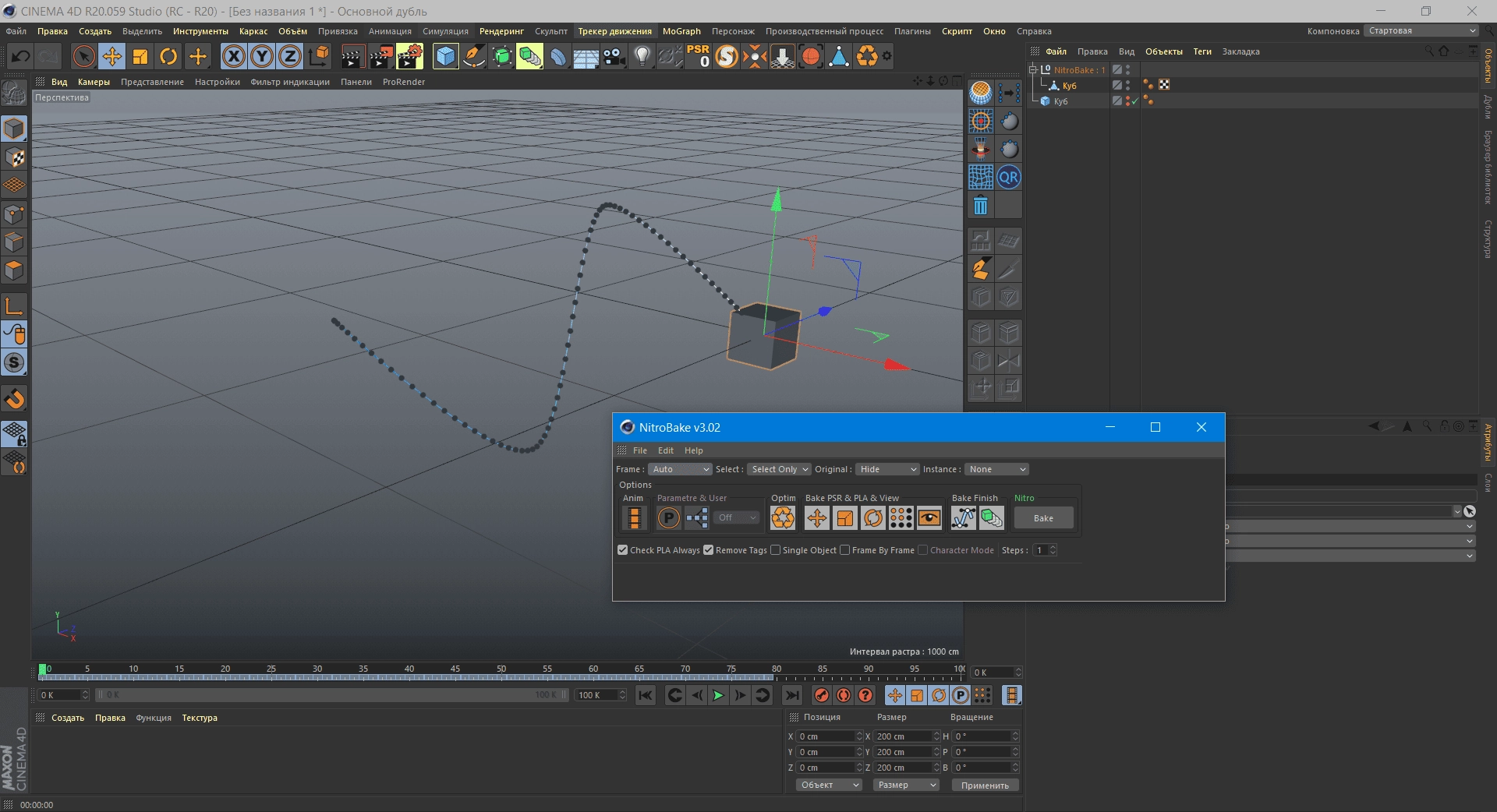Enable Frame By Frame checkbox
Viewport: 1497px width, 812px height.
[844, 550]
